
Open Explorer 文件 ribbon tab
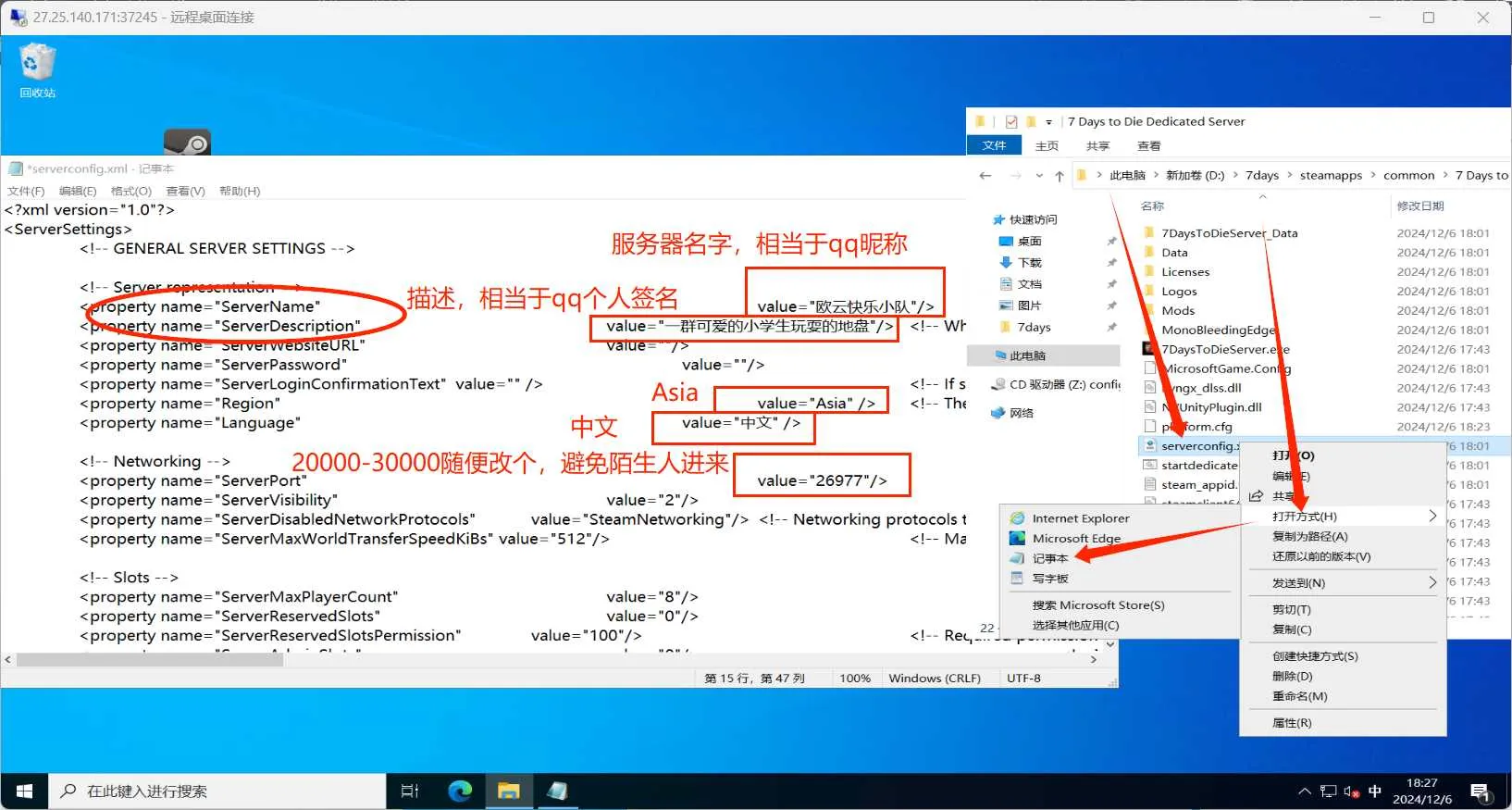[995, 146]
